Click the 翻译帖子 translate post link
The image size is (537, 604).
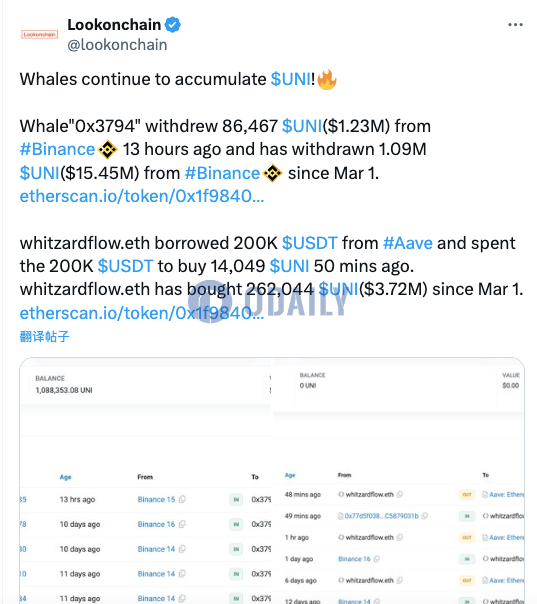pyautogui.click(x=44, y=337)
